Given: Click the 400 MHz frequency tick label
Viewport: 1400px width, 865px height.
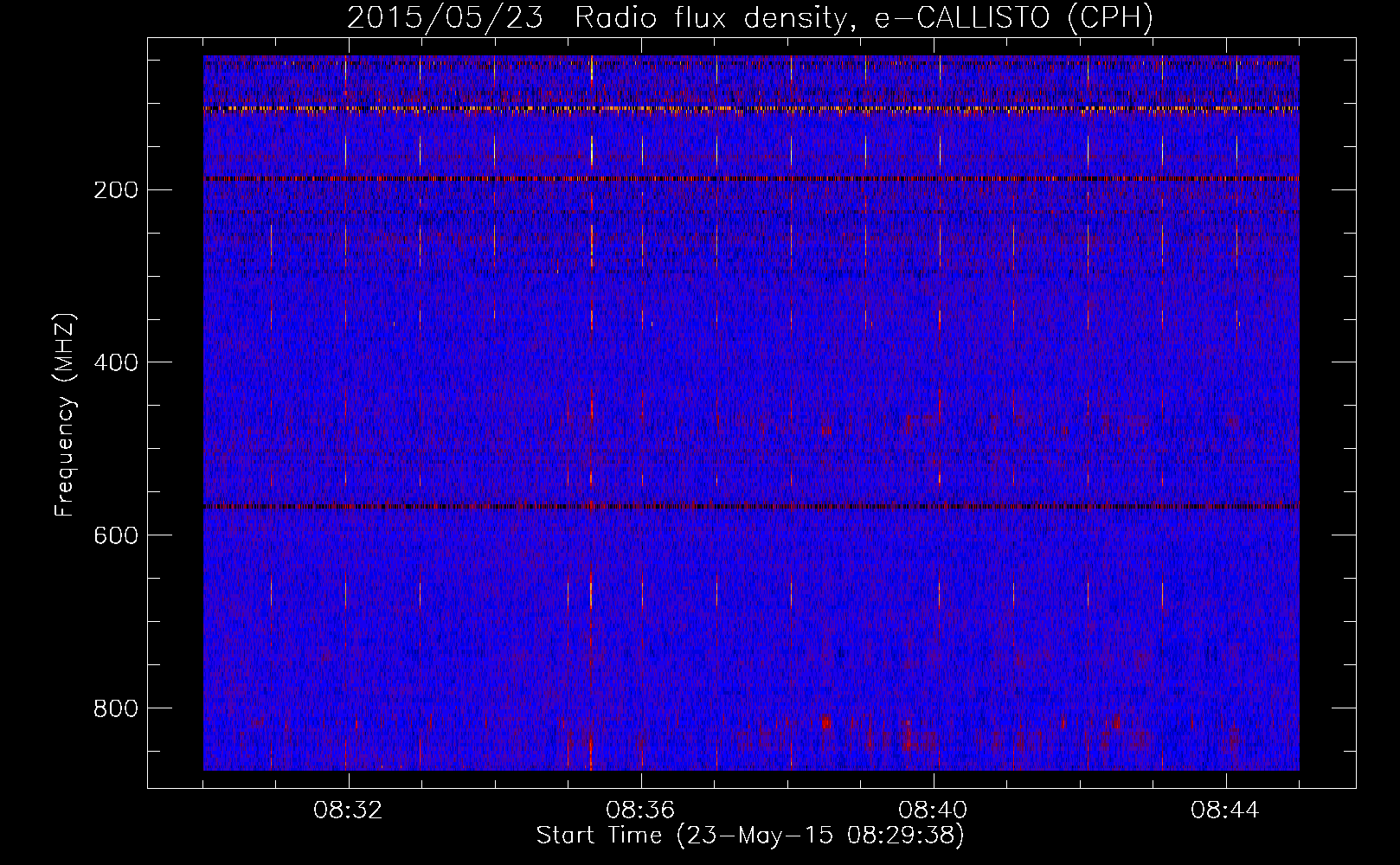Looking at the screenshot, I should coord(115,362).
